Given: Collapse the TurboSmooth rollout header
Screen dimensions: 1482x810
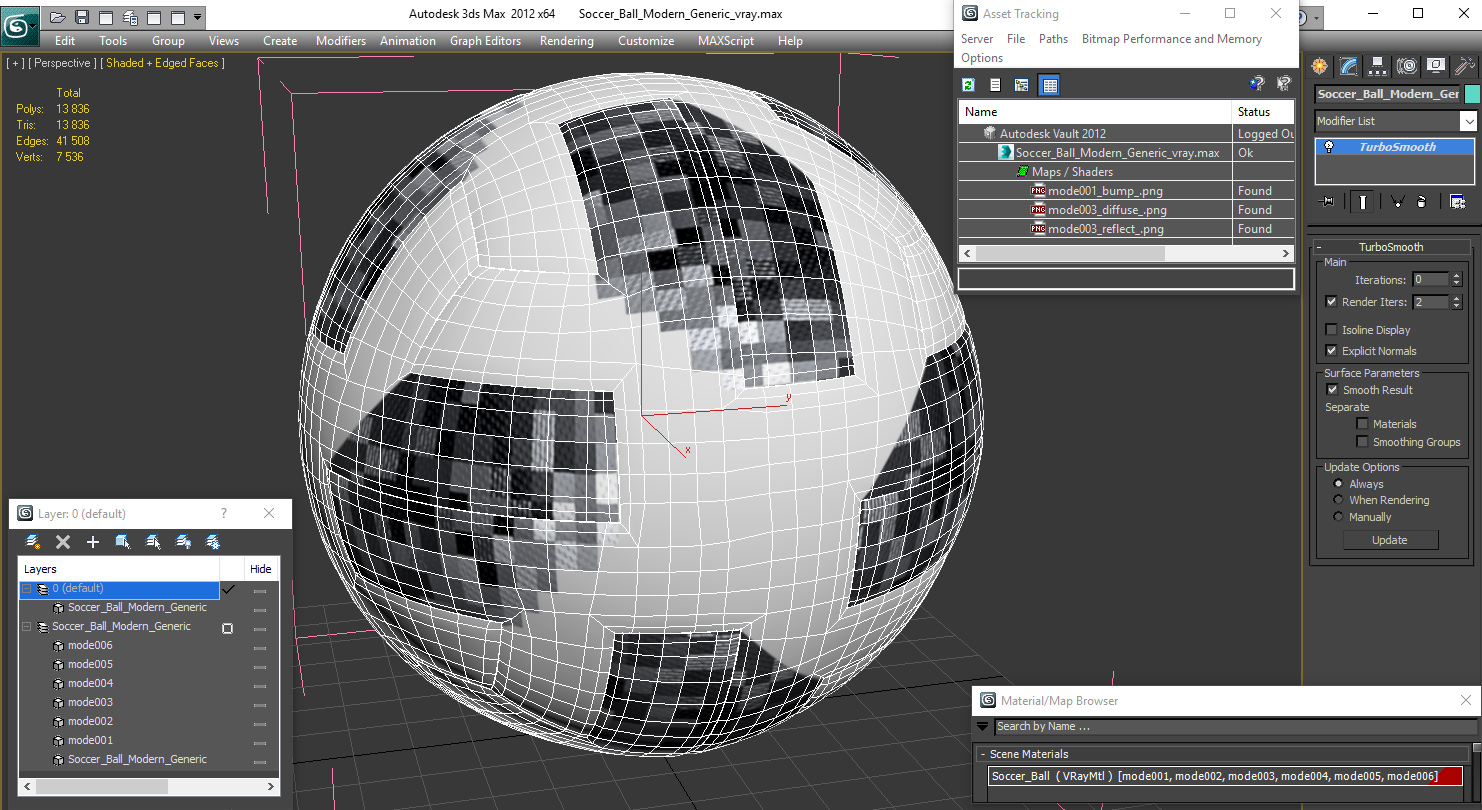Looking at the screenshot, I should point(1390,247).
